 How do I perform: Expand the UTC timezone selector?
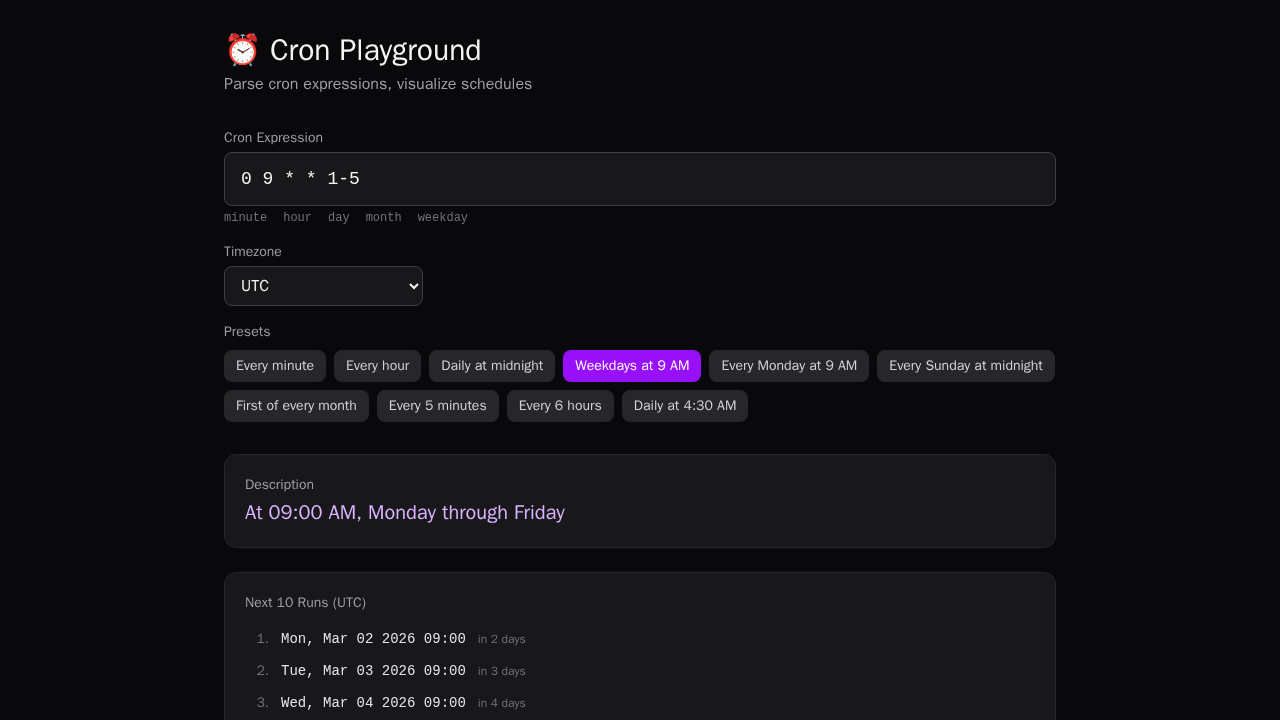pyautogui.click(x=323, y=286)
